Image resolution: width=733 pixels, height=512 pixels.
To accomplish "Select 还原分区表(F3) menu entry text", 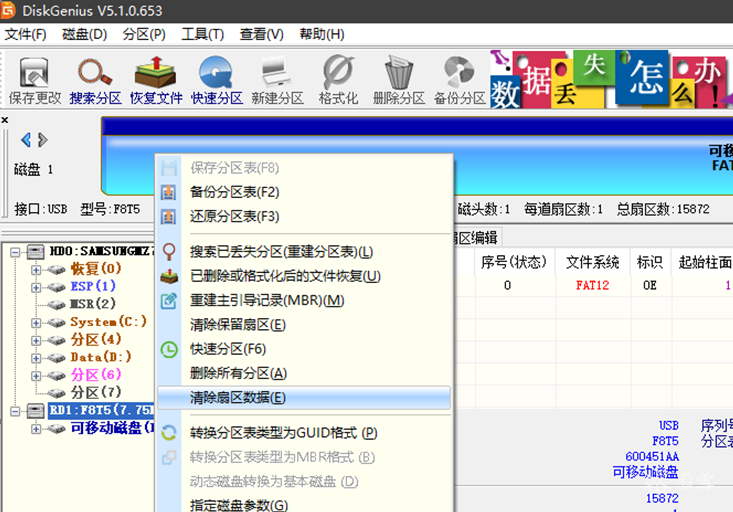I will pyautogui.click(x=234, y=216).
